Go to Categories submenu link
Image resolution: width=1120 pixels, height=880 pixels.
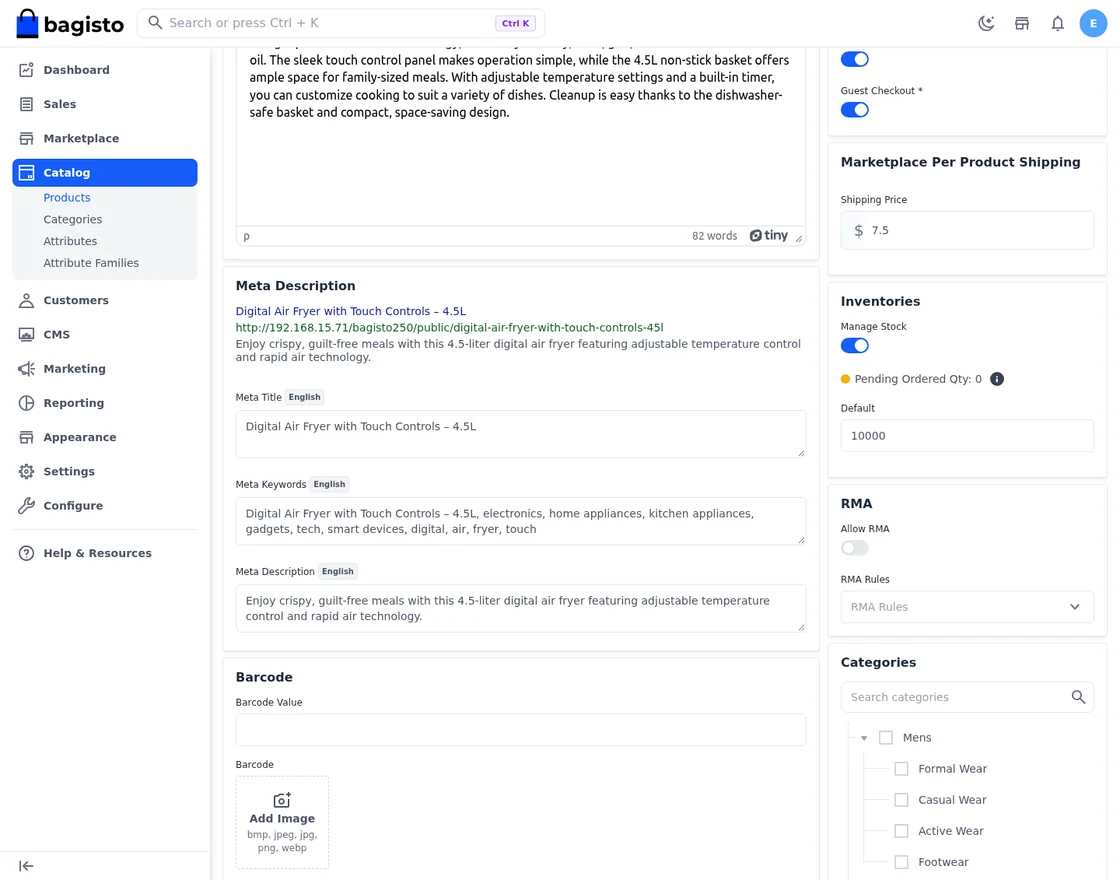click(x=73, y=220)
